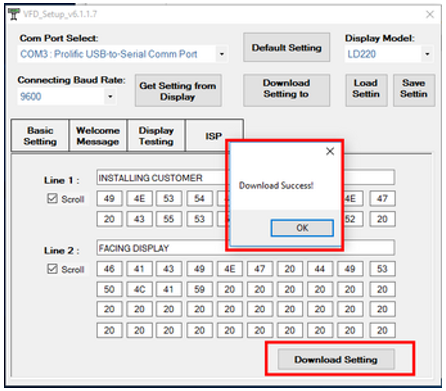Click the Download Success! message text
Image resolution: width=446 pixels, height=391 pixels.
point(276,185)
